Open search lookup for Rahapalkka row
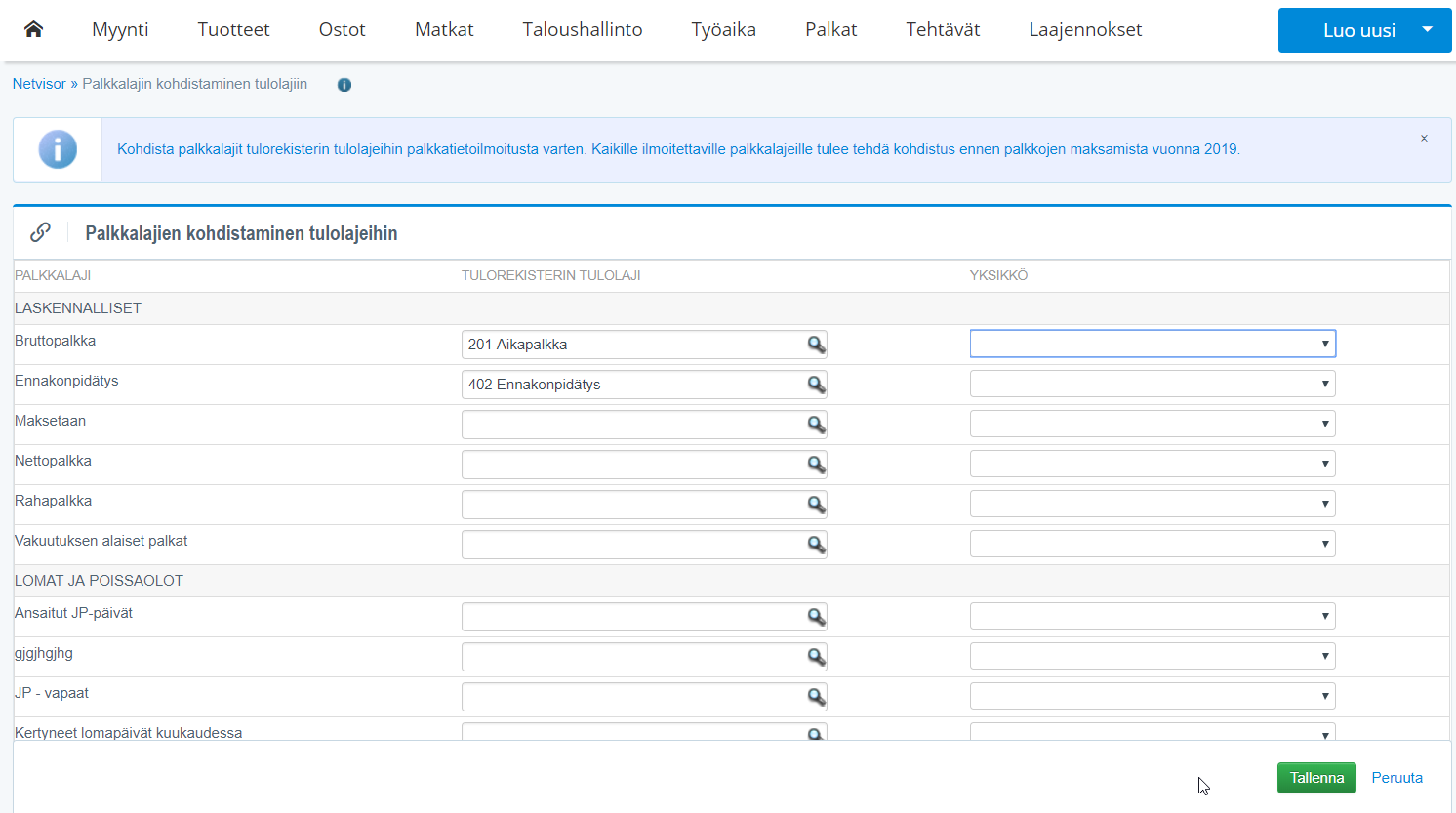1456x813 pixels. [816, 505]
